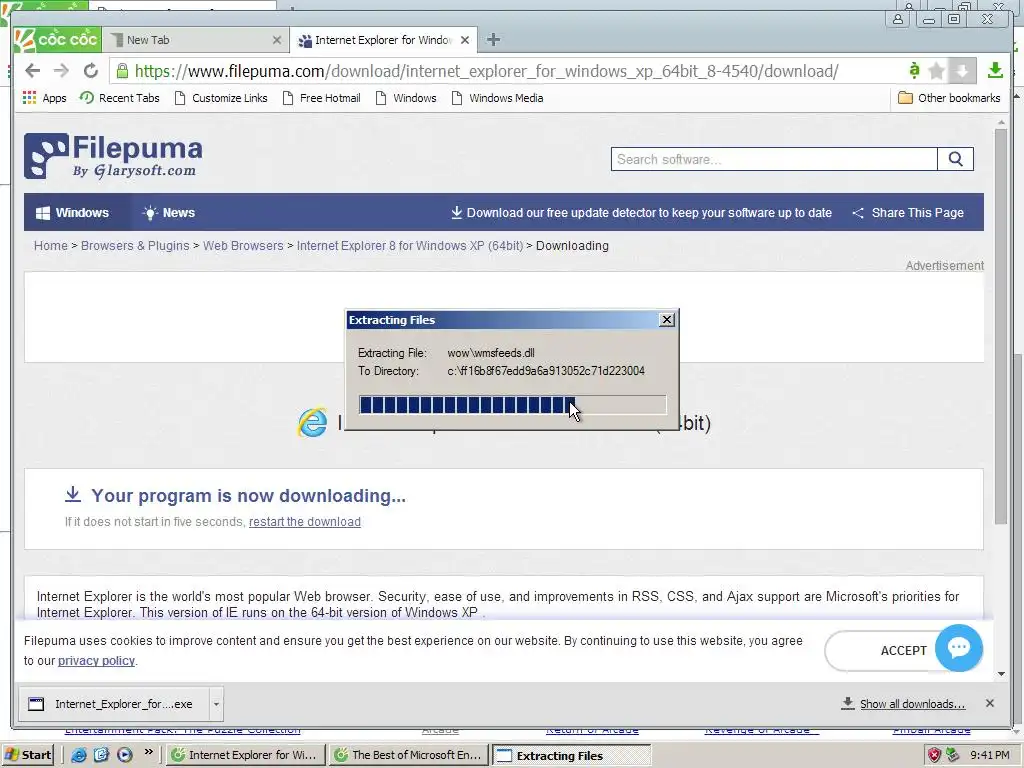The image size is (1024, 768).
Task: Go to the Home breadcrumb
Action: pos(50,246)
